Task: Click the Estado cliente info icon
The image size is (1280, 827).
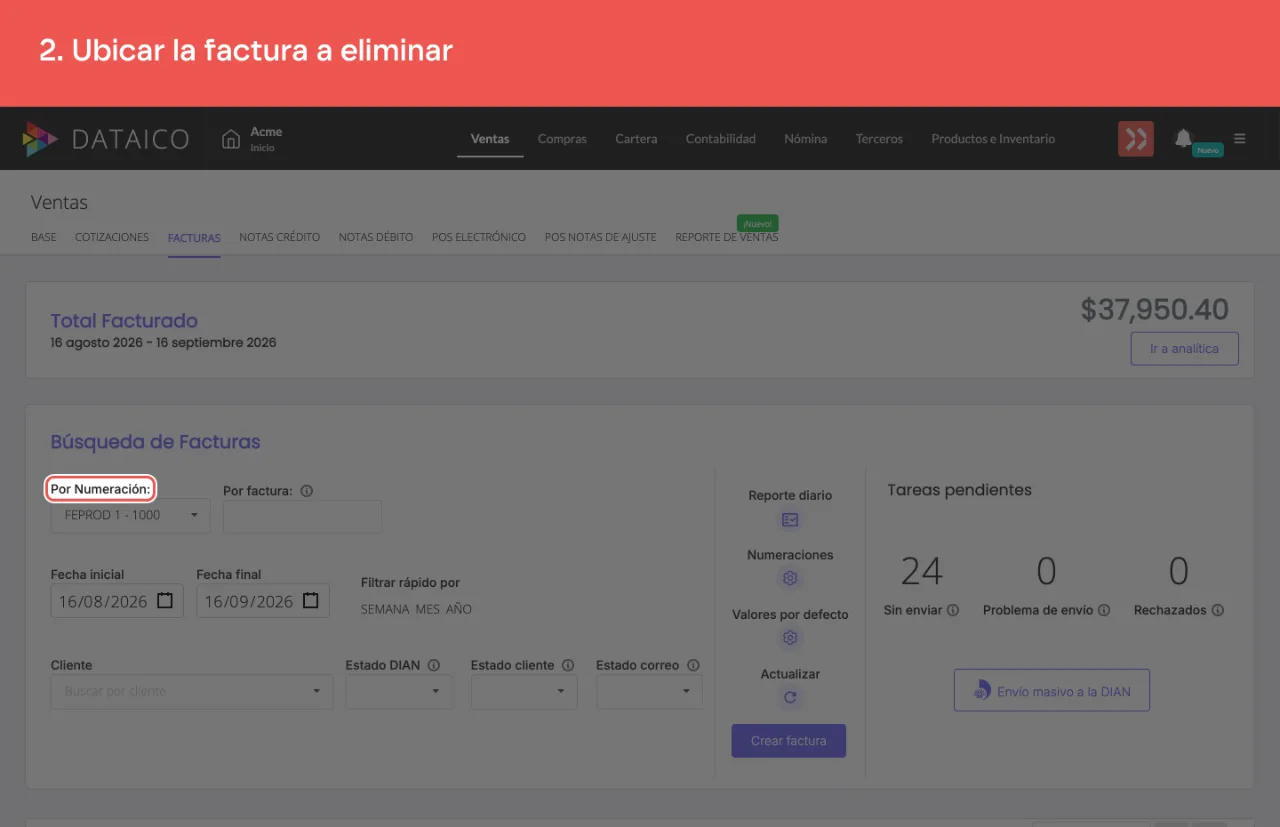Action: click(x=568, y=665)
